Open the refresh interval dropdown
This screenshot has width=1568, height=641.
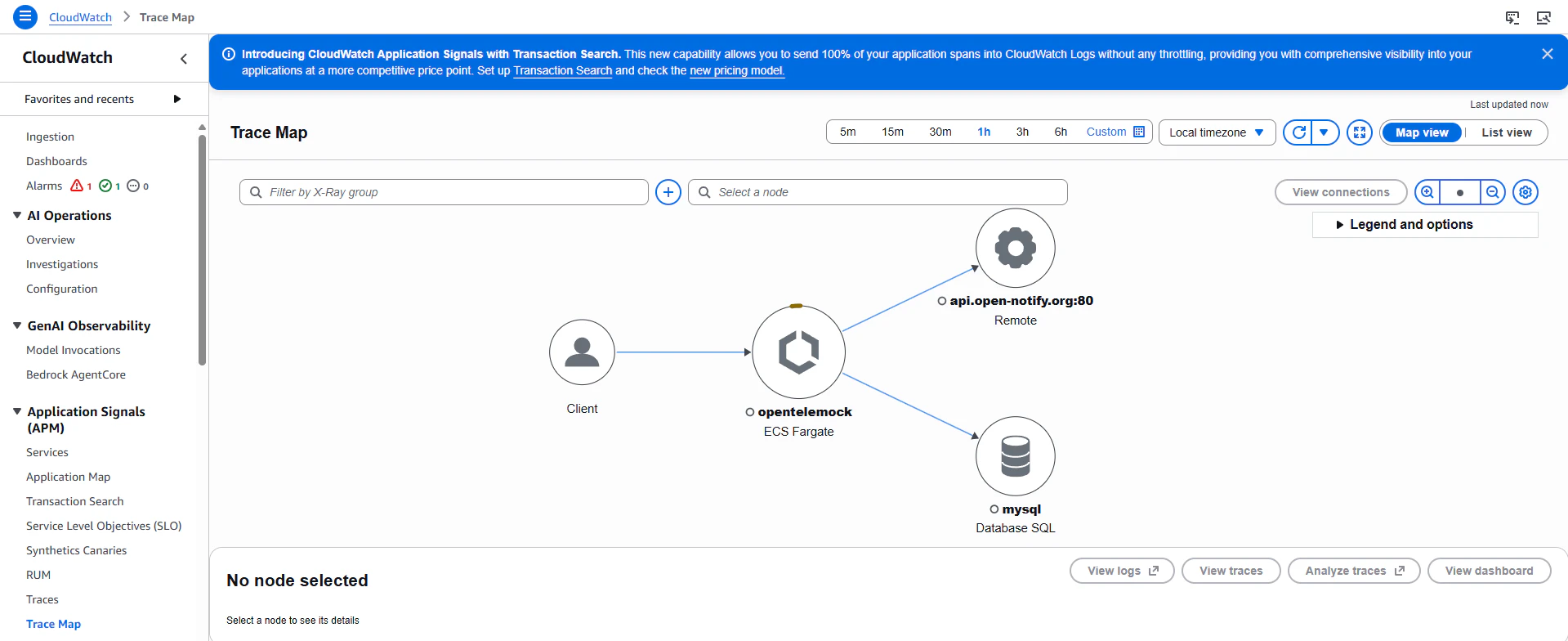point(1325,132)
